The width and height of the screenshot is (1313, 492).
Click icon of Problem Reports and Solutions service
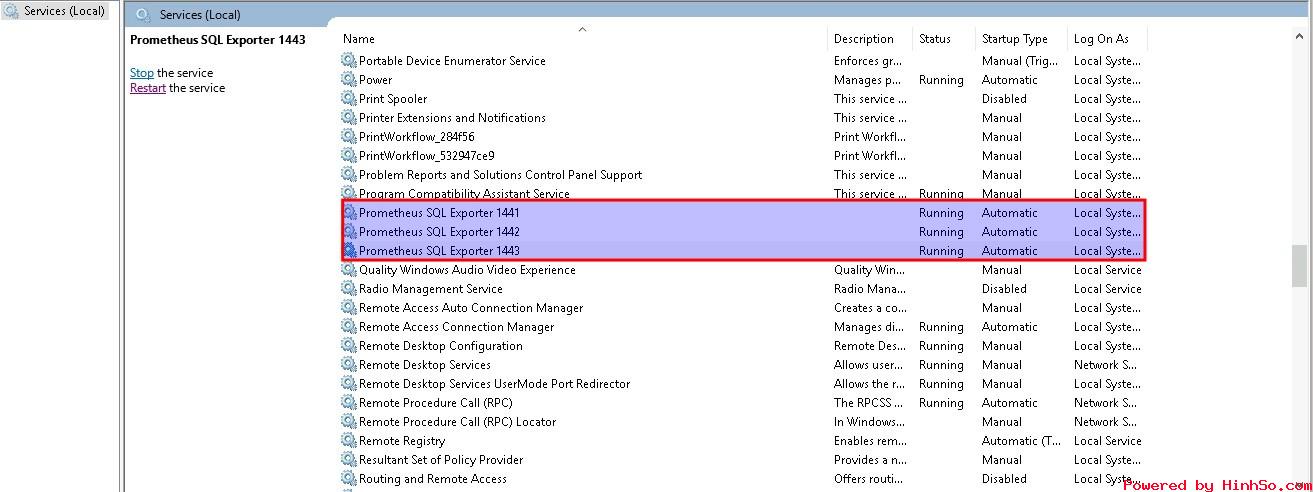click(x=348, y=175)
